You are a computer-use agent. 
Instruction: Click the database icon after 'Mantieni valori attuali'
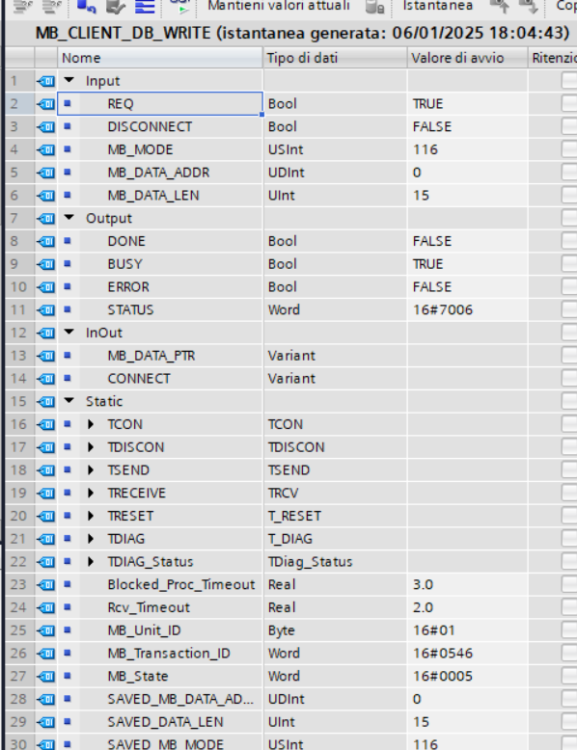tap(375, 7)
